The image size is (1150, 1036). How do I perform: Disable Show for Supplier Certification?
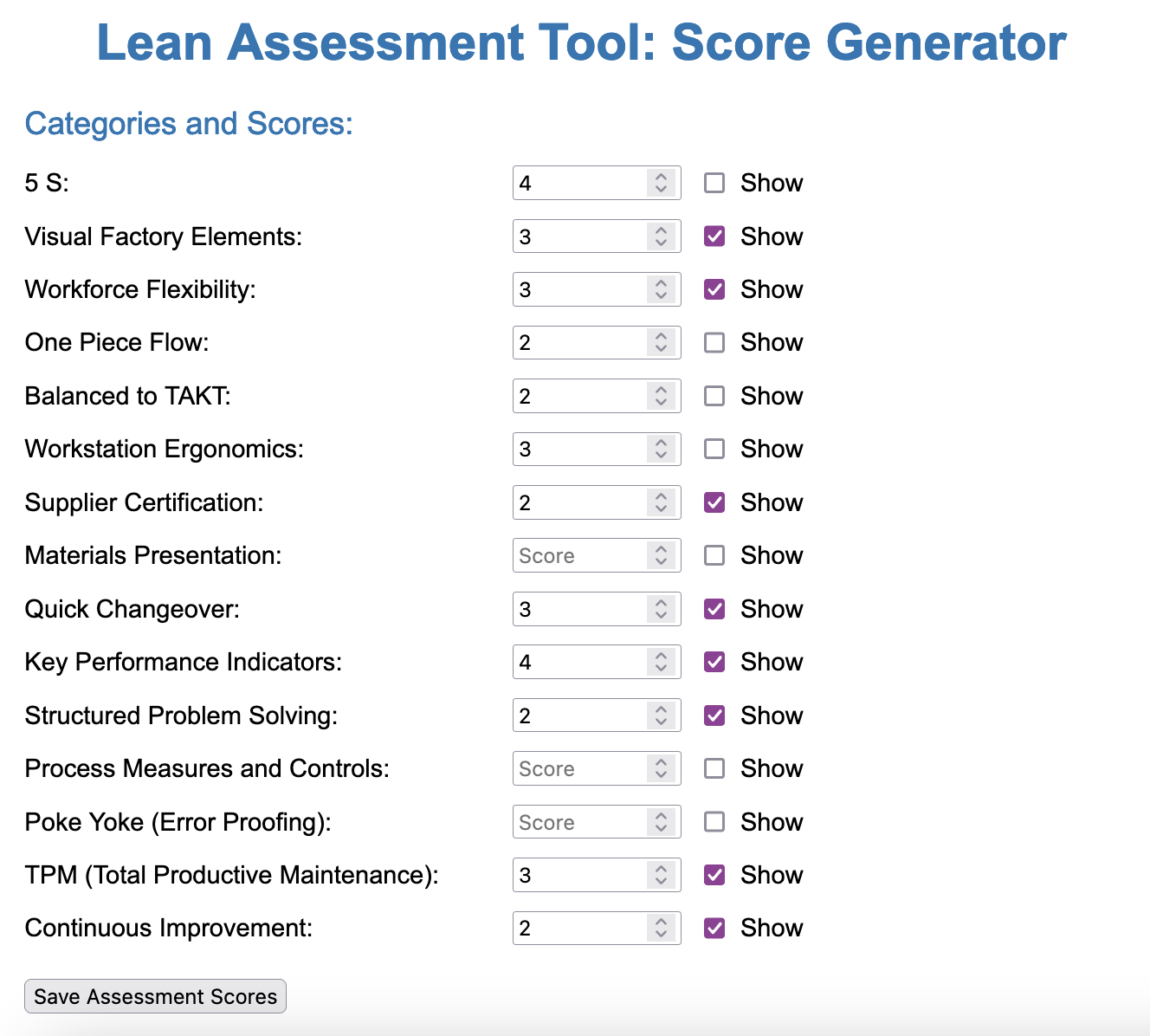pyautogui.click(x=714, y=502)
